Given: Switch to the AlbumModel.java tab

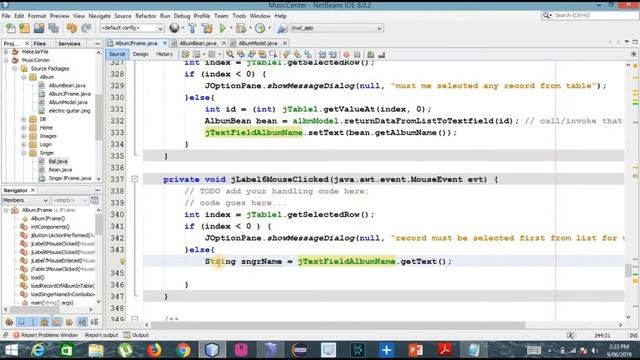Looking at the screenshot, I should pyautogui.click(x=258, y=43).
